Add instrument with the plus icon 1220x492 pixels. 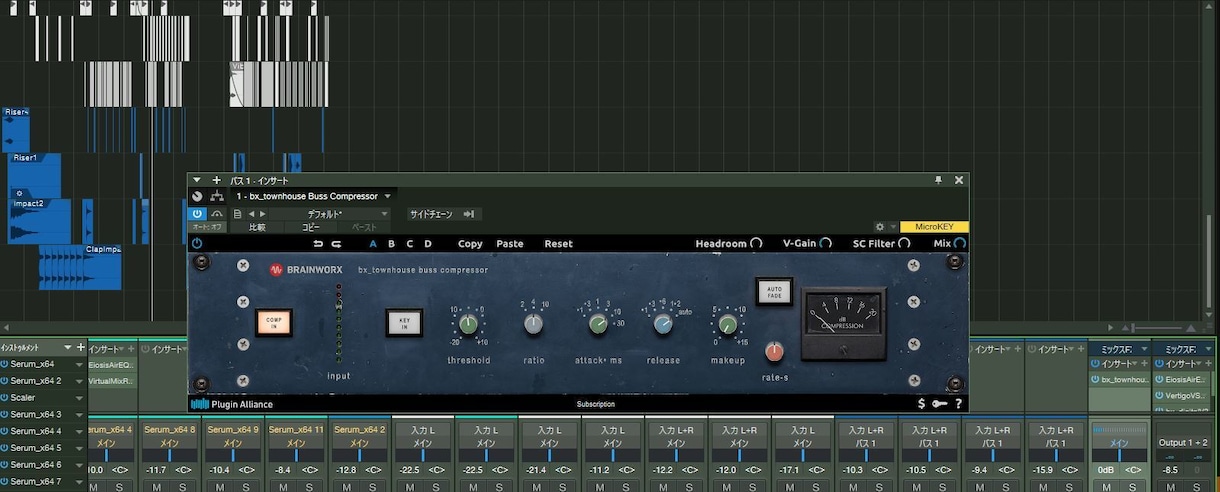coord(80,348)
